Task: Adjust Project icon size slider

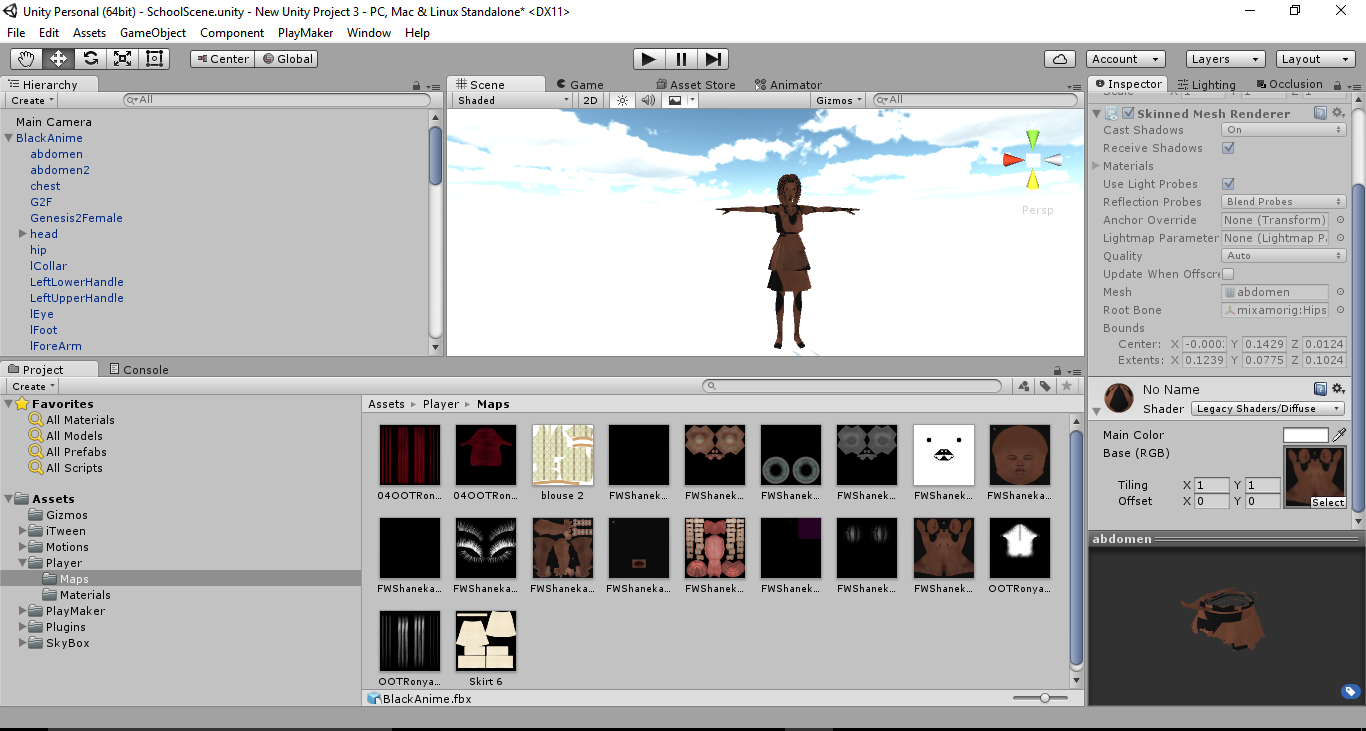Action: [1045, 698]
